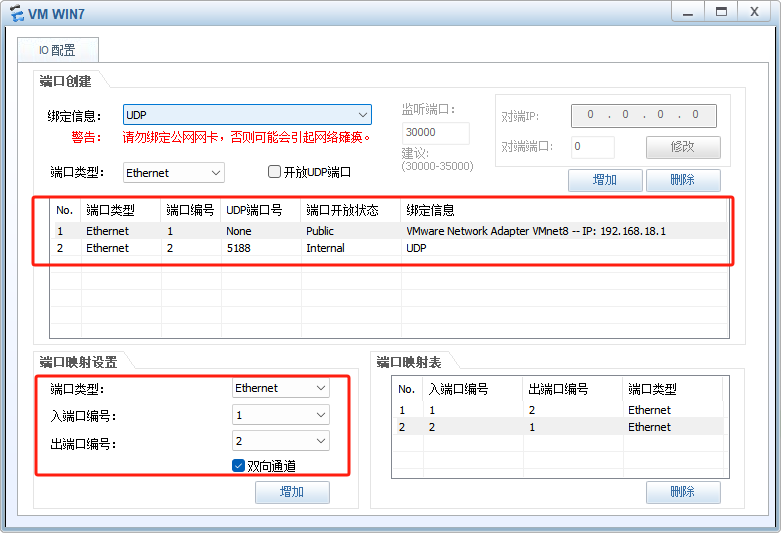The image size is (781, 533).
Task: Click 删除 button in 端口创建 section
Action: (683, 180)
